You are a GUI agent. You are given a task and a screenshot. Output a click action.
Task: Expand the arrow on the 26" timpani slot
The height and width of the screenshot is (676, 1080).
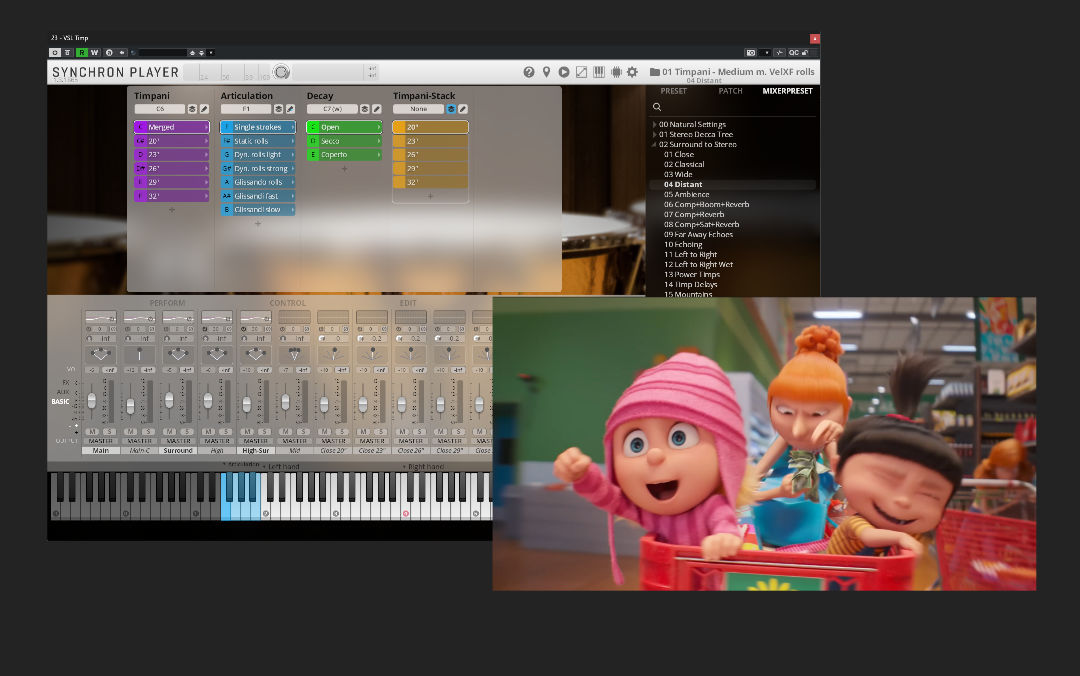206,168
